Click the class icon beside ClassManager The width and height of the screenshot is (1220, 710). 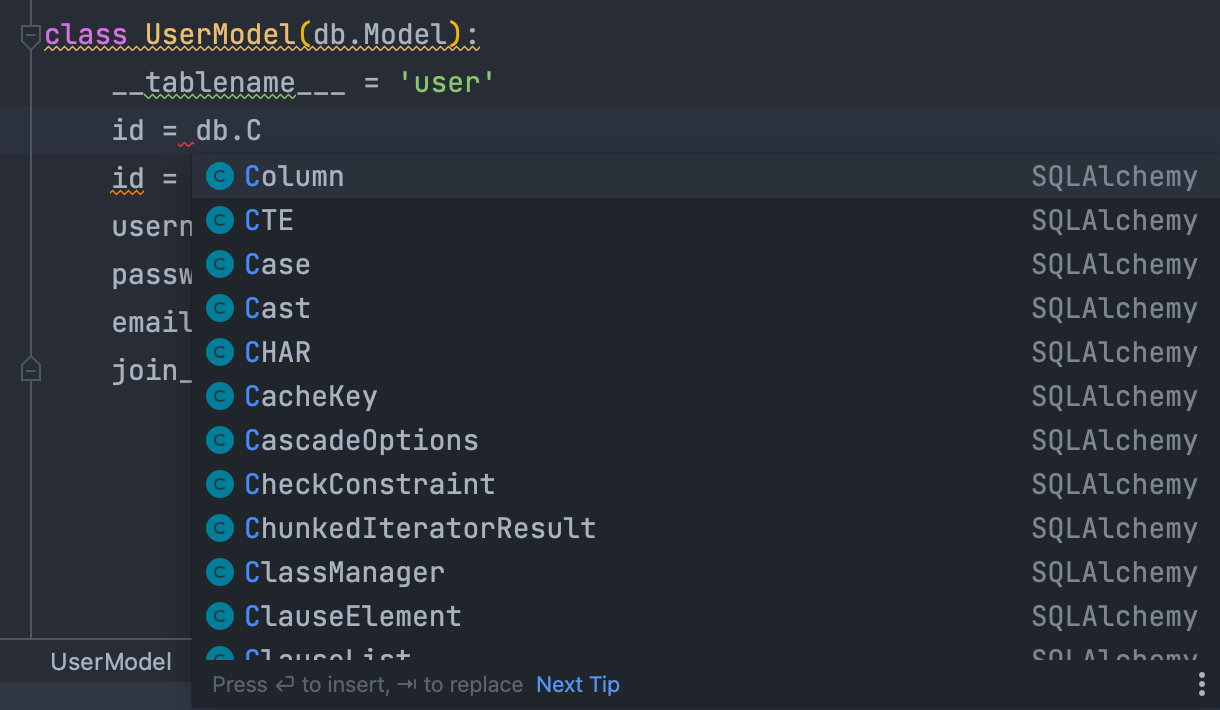pyautogui.click(x=220, y=572)
